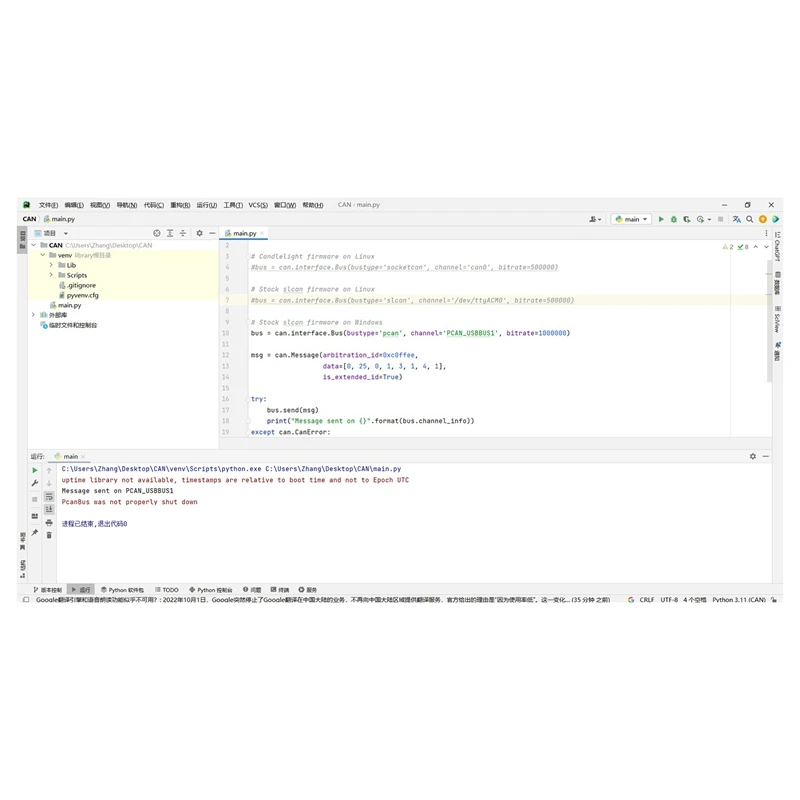Toggle soft-wrap icon in Run console

click(49, 496)
